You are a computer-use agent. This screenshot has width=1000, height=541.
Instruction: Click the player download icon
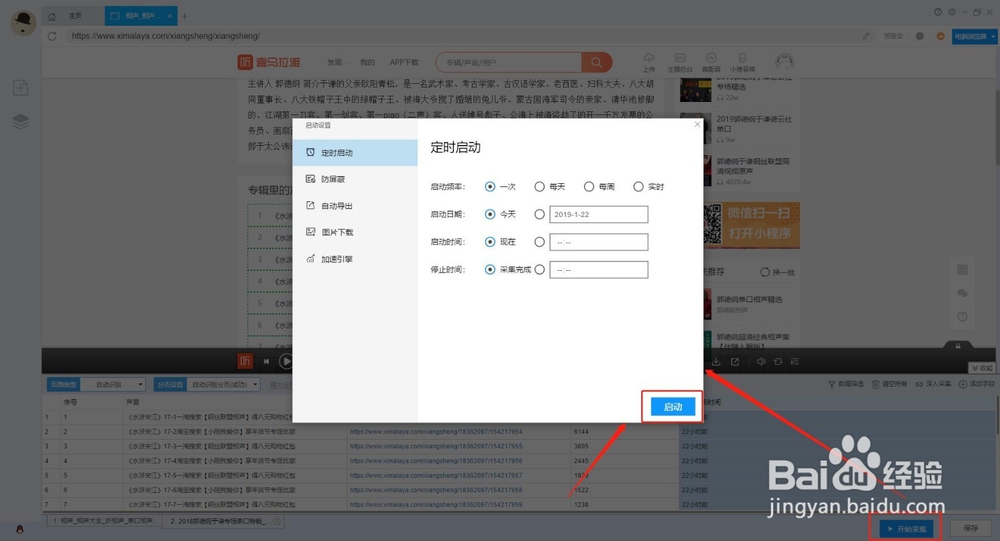tap(716, 362)
